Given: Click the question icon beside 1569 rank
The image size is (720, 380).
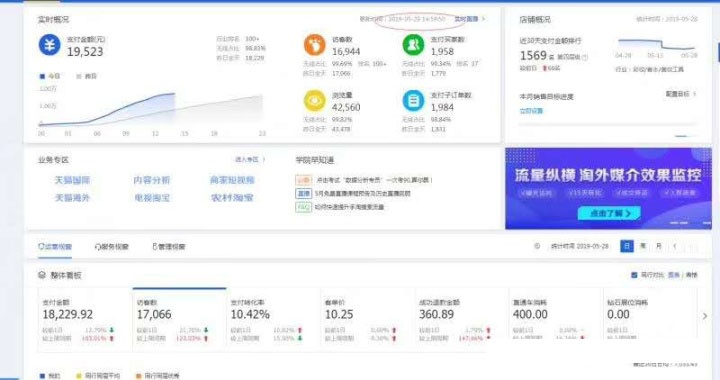Looking at the screenshot, I should tap(585, 57).
